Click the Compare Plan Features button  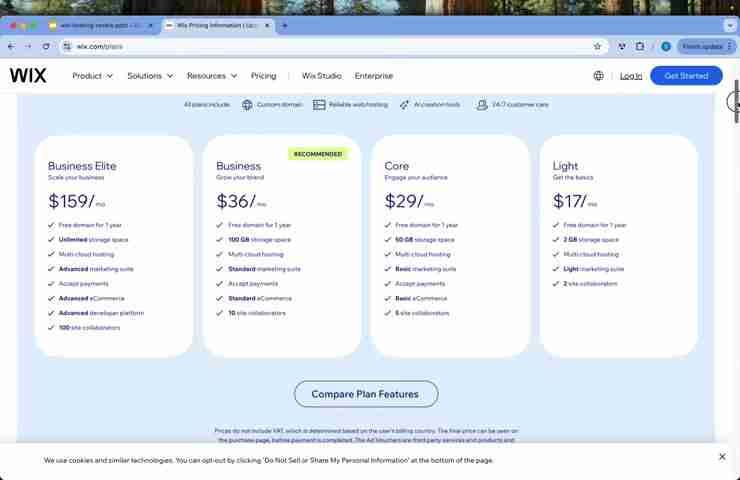click(x=366, y=394)
